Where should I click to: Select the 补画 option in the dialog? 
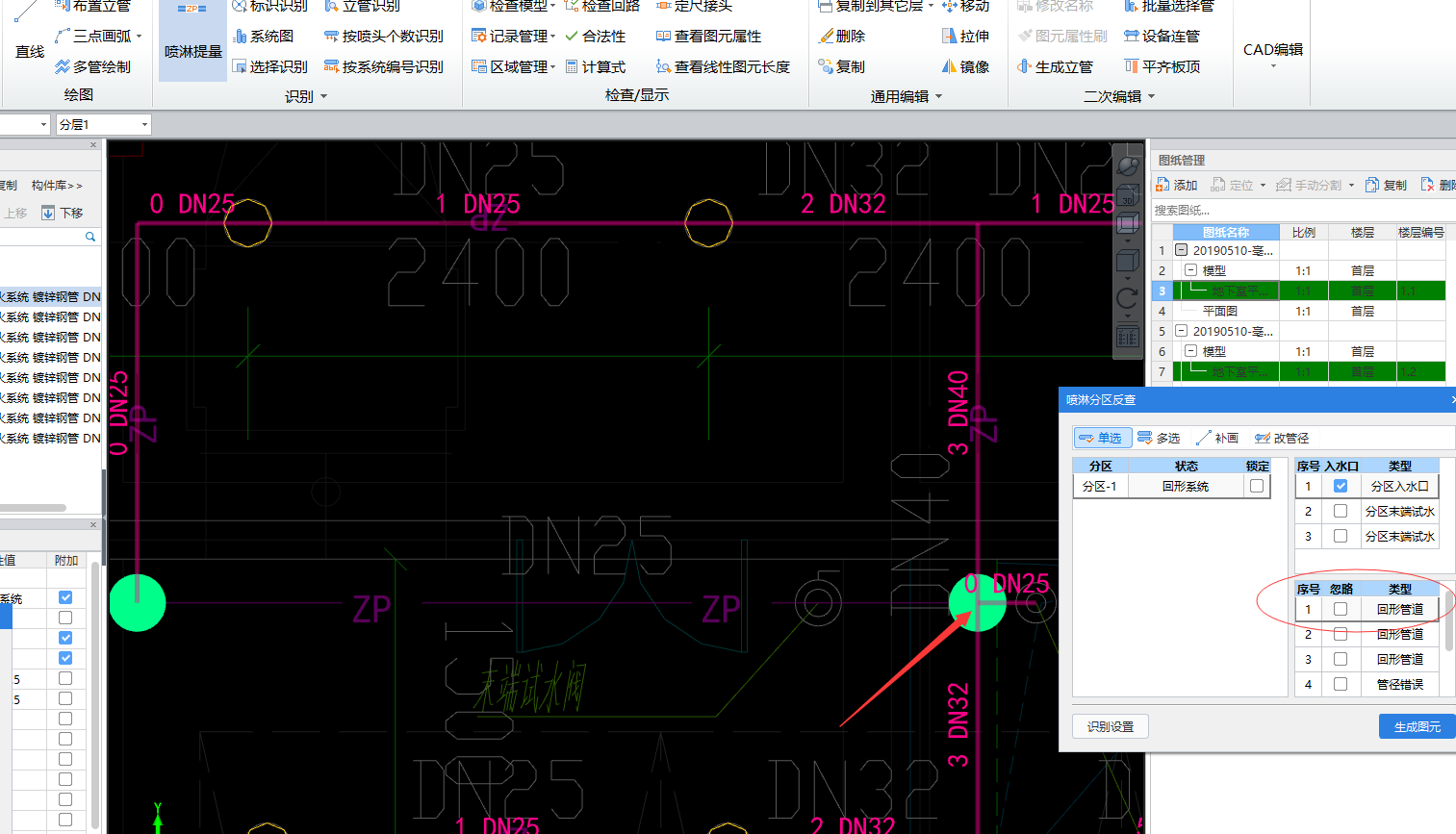pos(1216,438)
